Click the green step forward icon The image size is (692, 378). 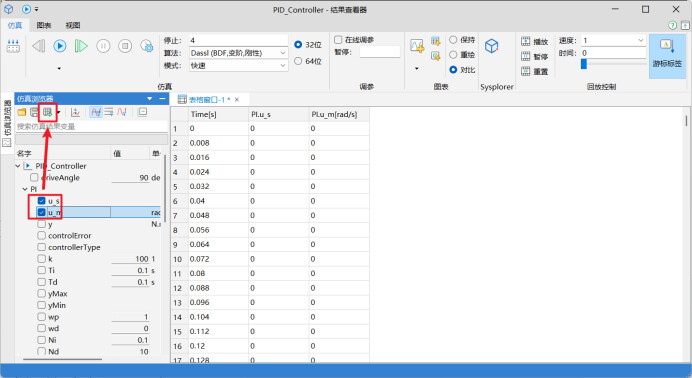[81, 46]
